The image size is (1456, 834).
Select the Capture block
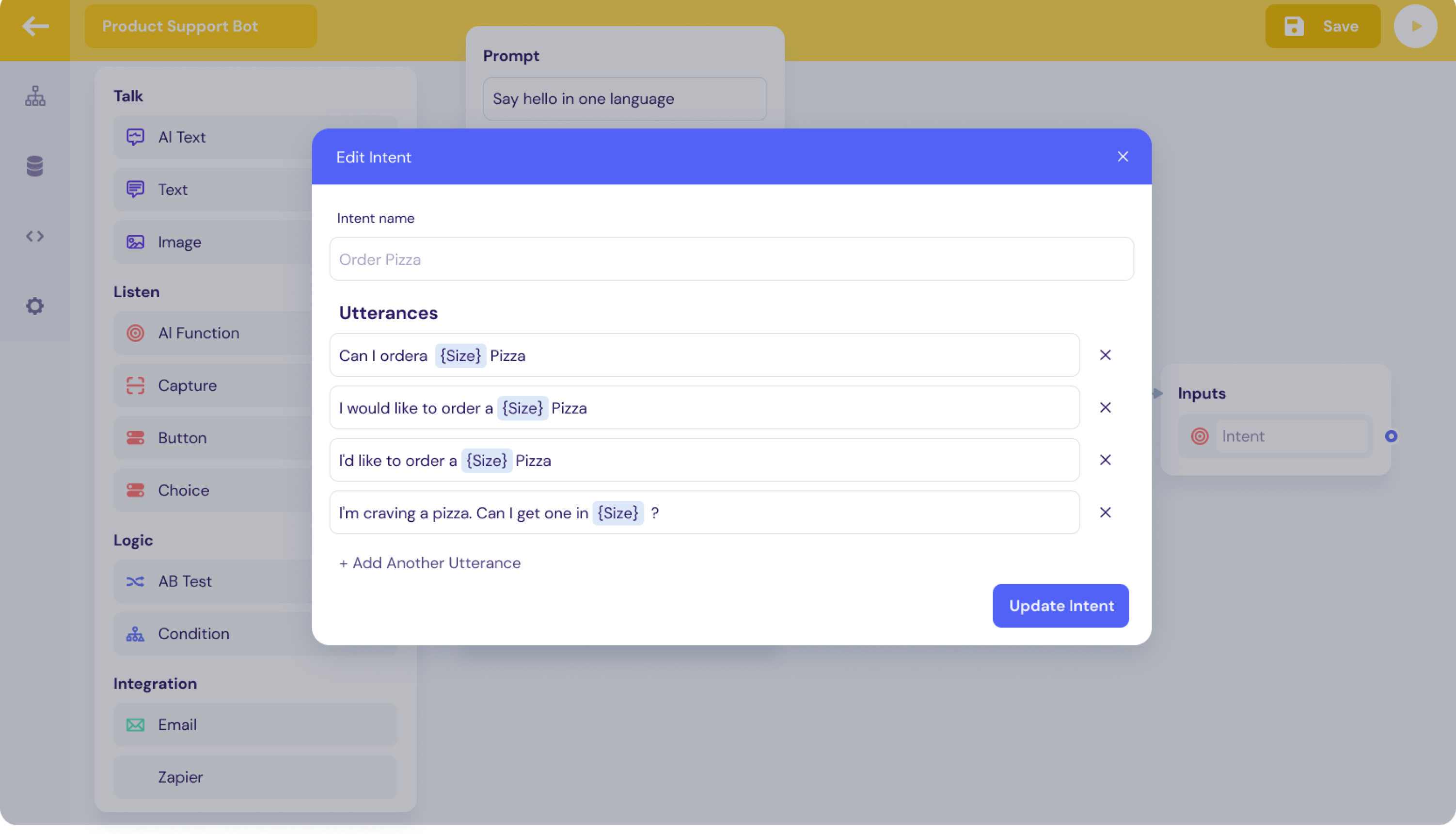point(255,385)
